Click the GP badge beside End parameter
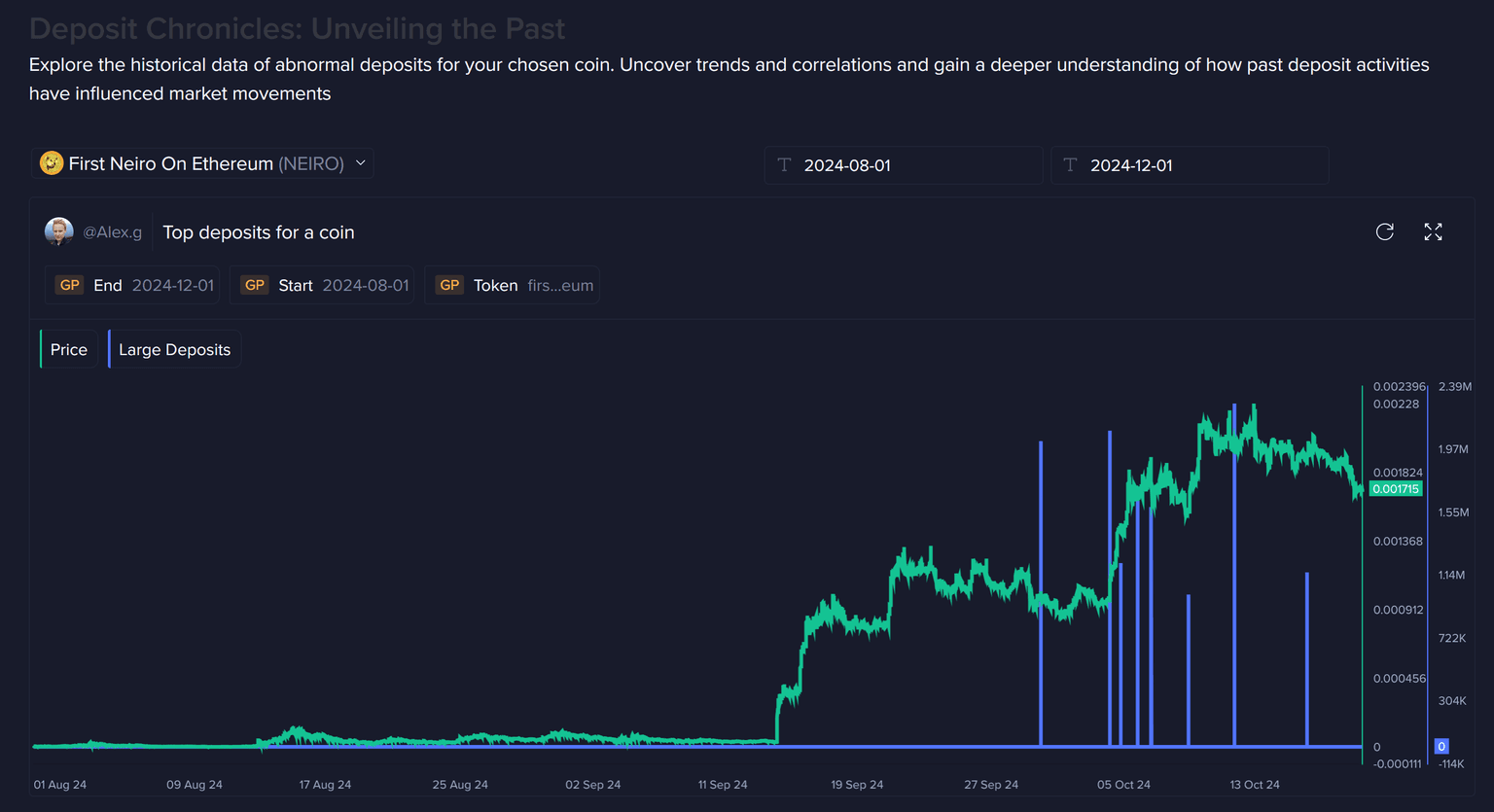 coord(69,285)
